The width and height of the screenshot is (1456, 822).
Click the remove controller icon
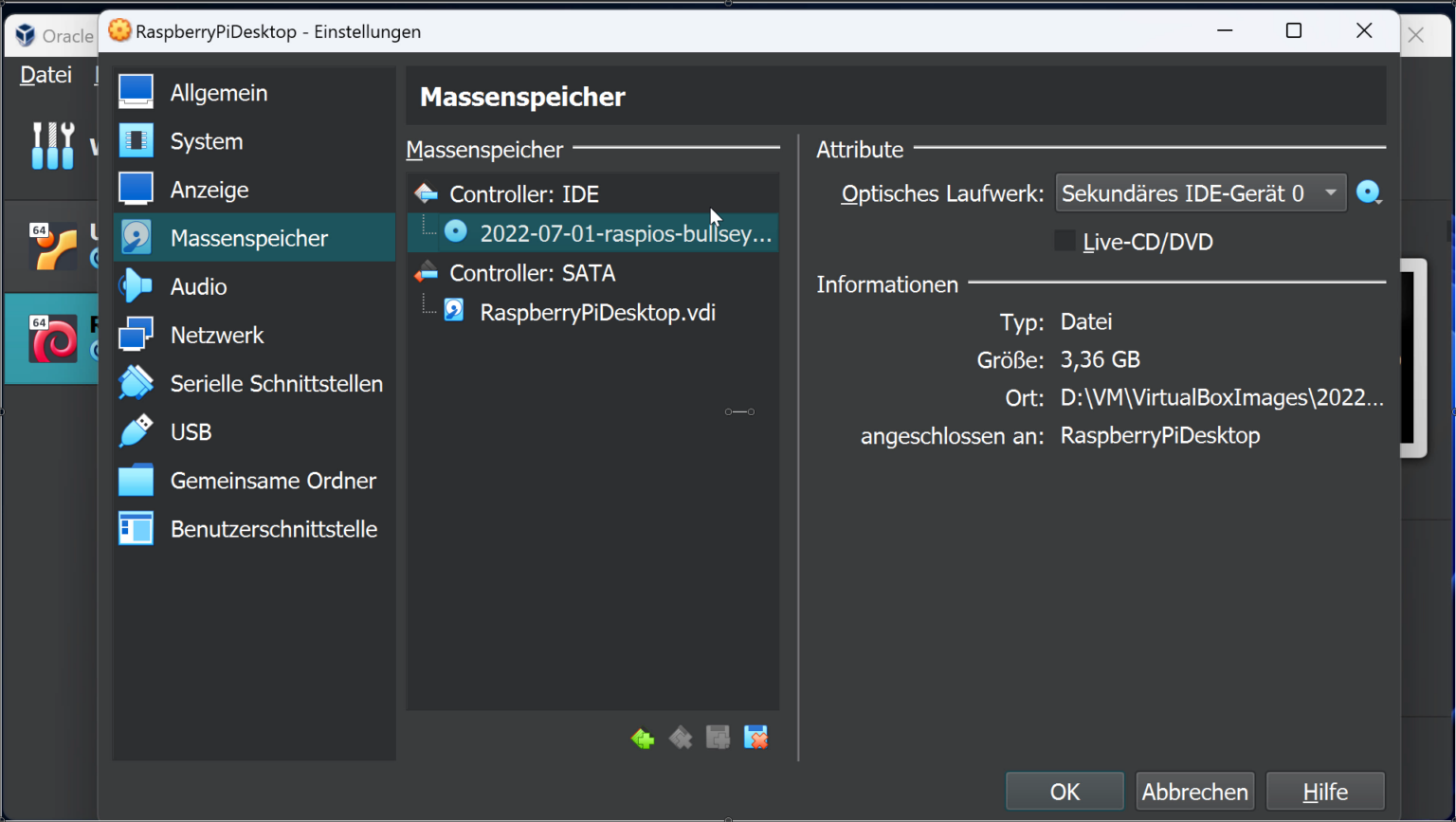point(681,738)
